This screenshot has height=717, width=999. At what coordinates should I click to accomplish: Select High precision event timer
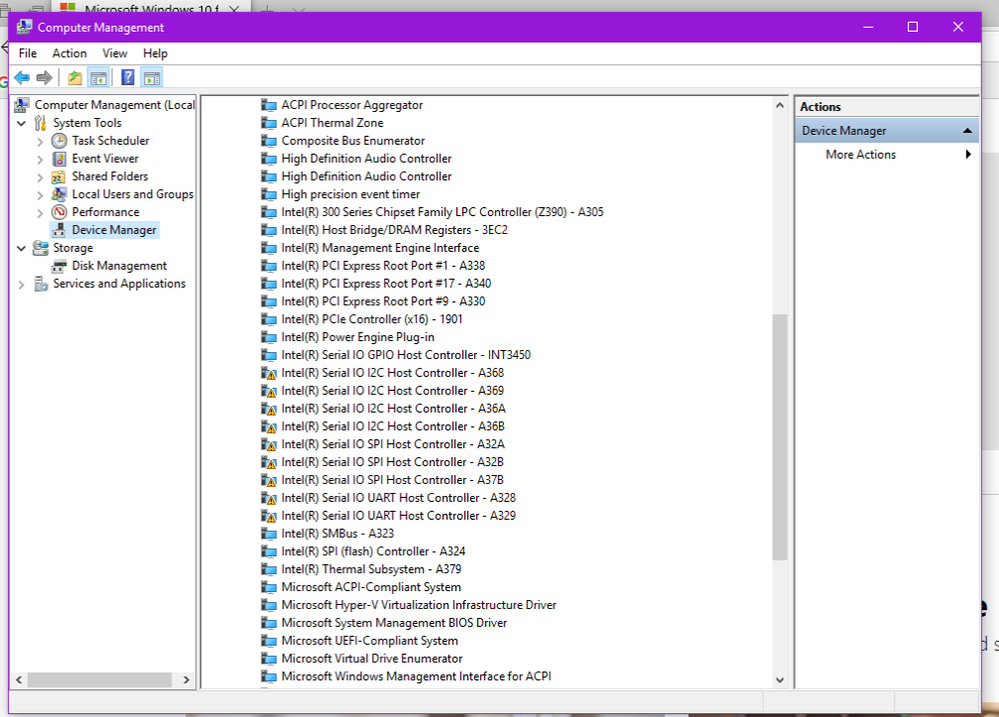pos(351,194)
